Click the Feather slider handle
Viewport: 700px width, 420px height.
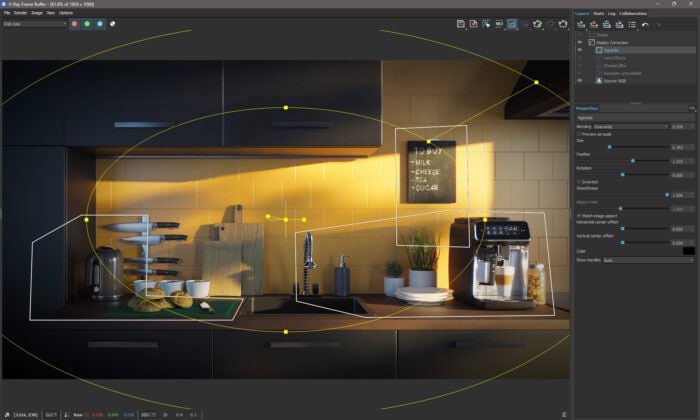[632, 160]
